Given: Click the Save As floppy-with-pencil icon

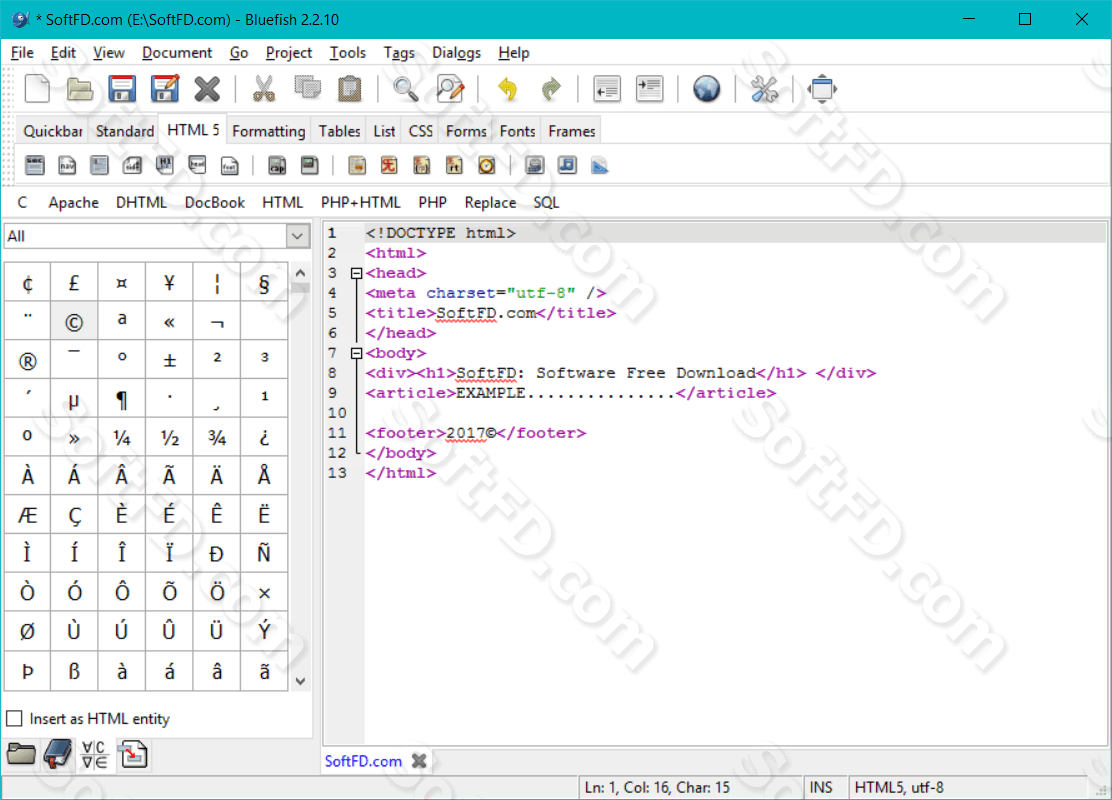Looking at the screenshot, I should [165, 89].
